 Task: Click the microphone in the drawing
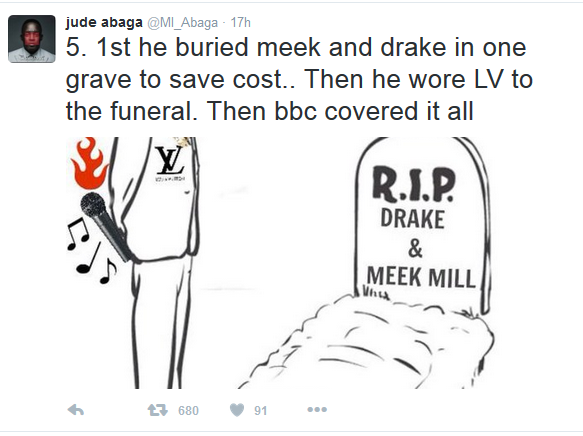(106, 227)
